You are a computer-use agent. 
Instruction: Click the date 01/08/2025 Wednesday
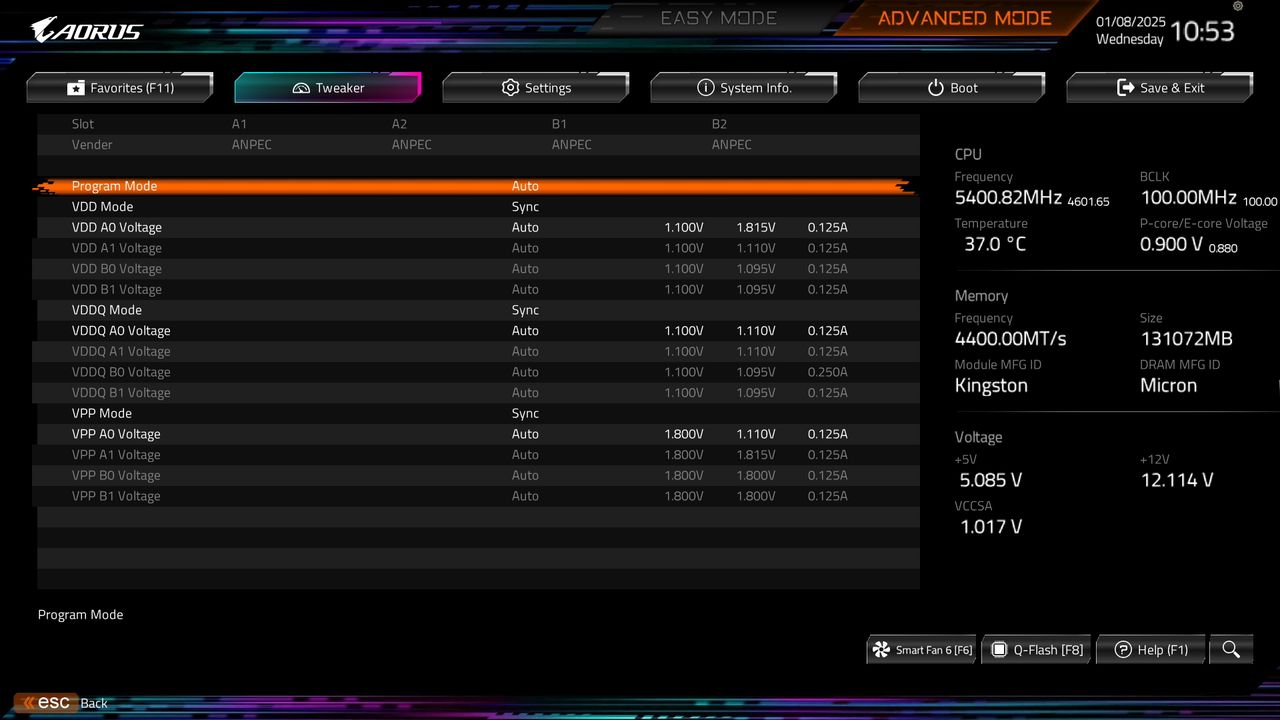coord(1130,30)
